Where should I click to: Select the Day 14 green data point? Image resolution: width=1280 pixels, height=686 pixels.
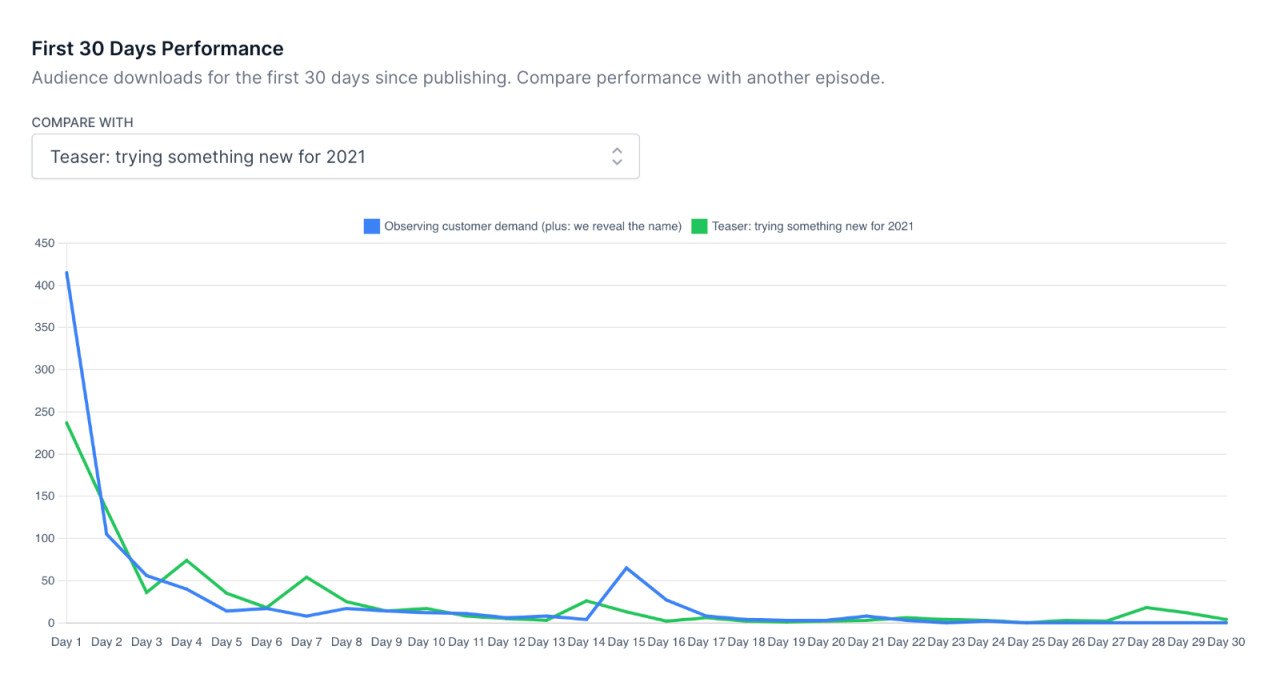point(587,600)
